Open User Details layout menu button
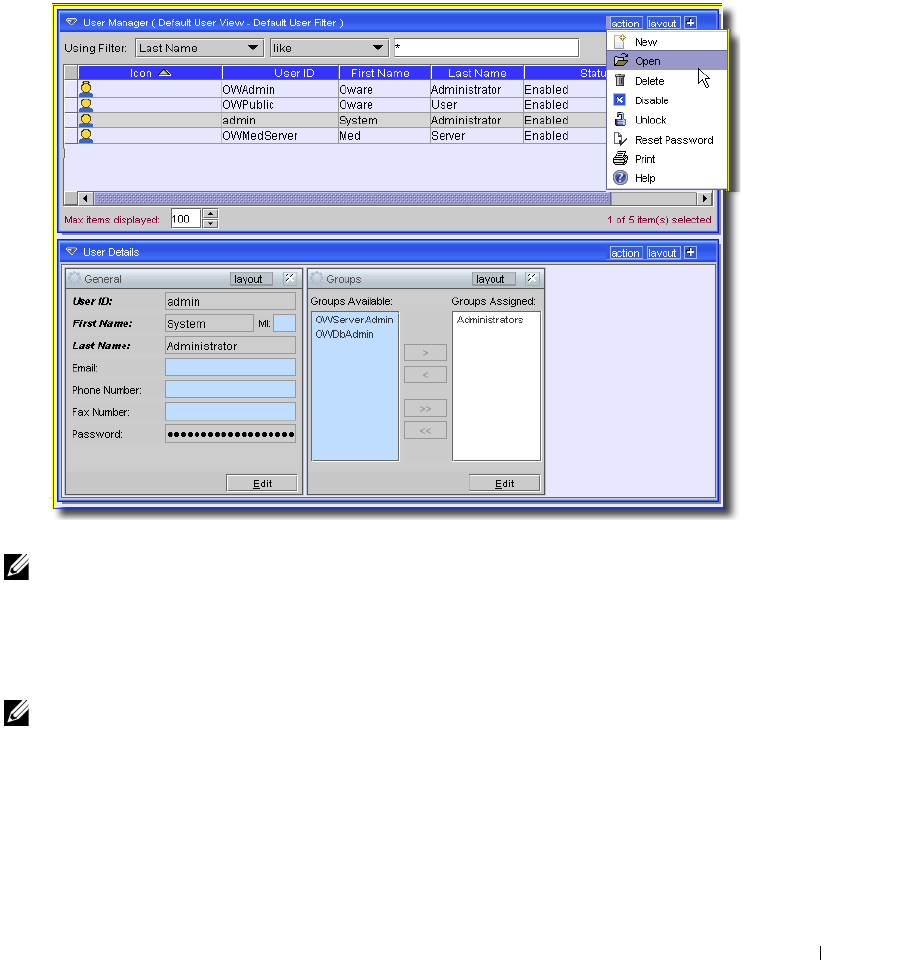The width and height of the screenshot is (900, 960). (662, 252)
